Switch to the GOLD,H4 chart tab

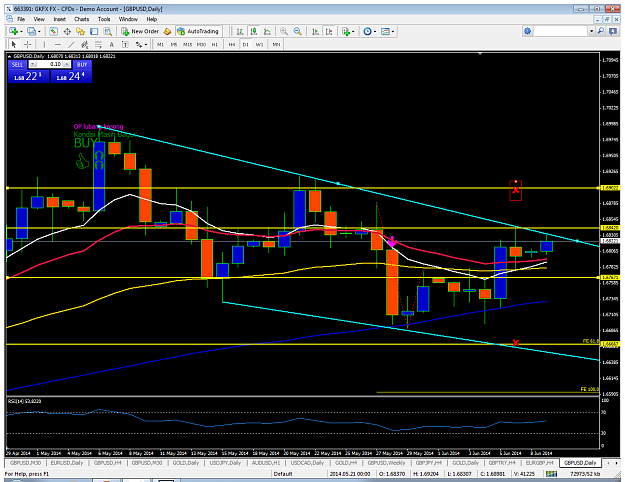[x=346, y=463]
